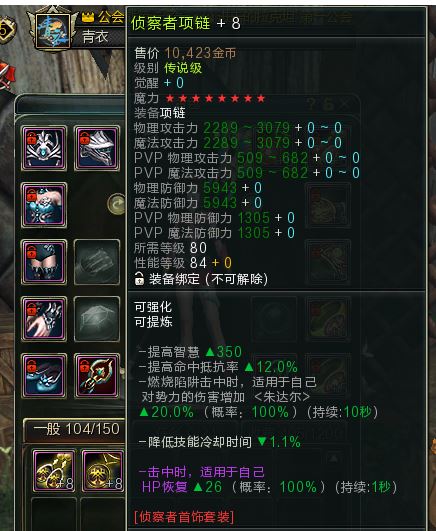Select the equipped leg armor icon

pos(44,262)
